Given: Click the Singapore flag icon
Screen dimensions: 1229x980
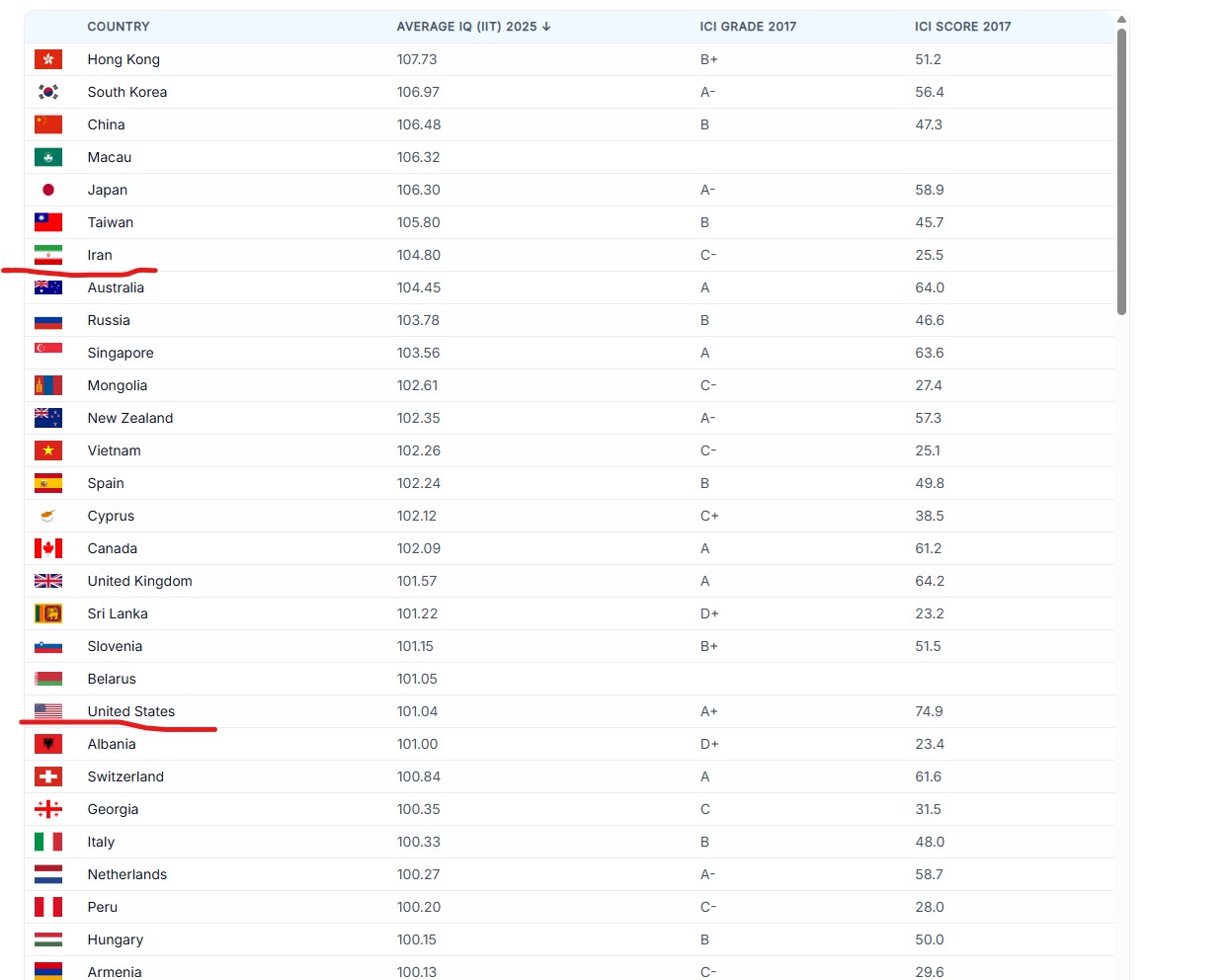Looking at the screenshot, I should pyautogui.click(x=48, y=353).
